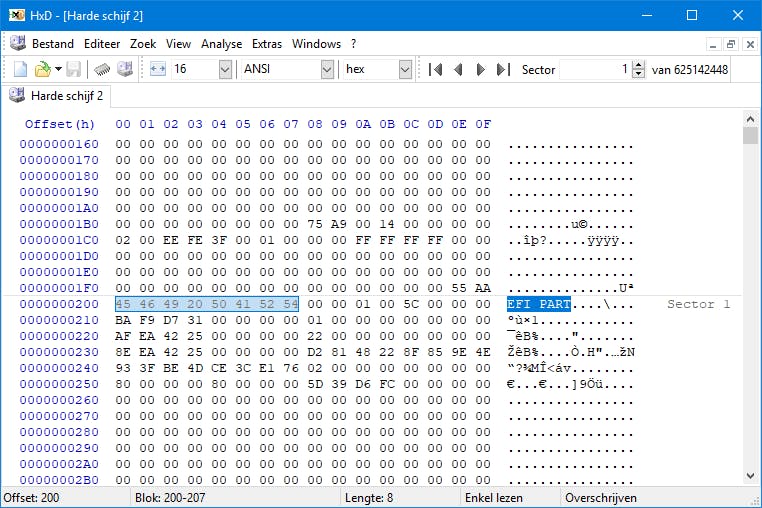The width and height of the screenshot is (762, 508).
Task: Click offset row 0000000250
Action: click(59, 384)
